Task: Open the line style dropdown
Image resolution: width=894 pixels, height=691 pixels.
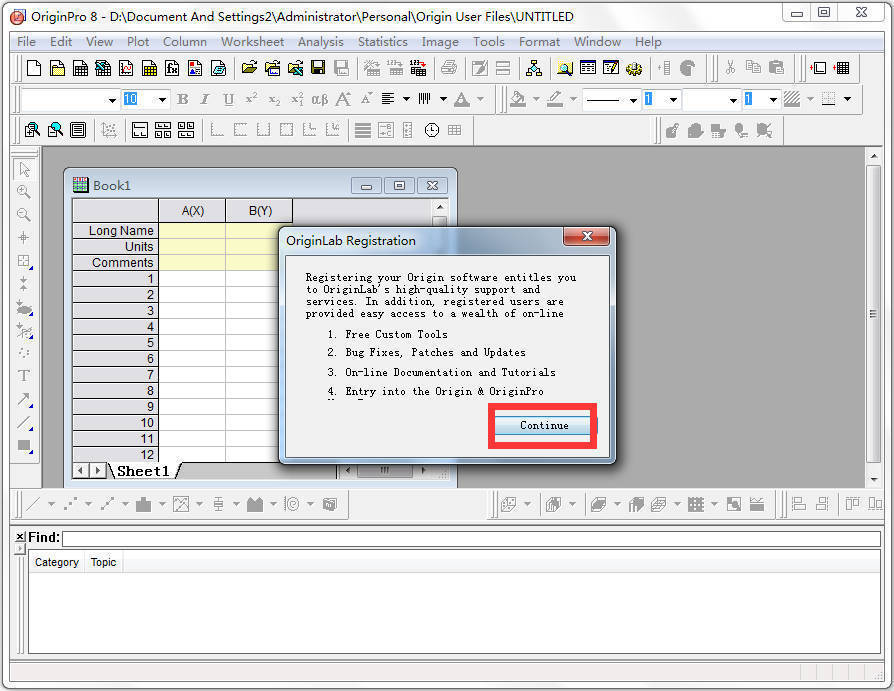Action: 632,100
